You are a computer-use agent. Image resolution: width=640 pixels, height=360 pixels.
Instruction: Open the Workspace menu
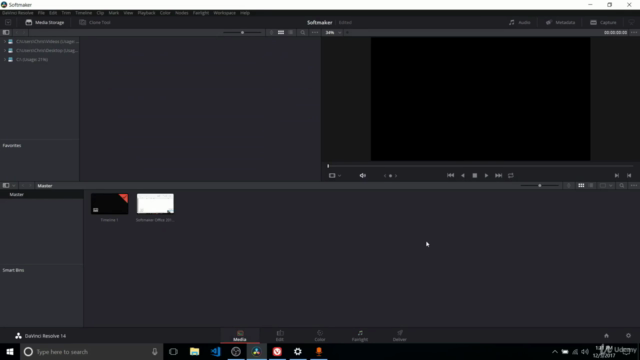pyautogui.click(x=224, y=13)
